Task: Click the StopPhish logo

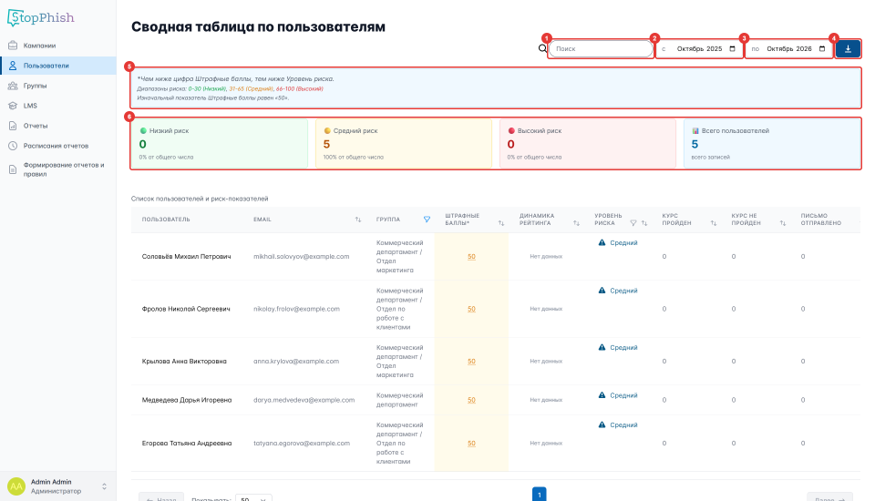Action: tap(40, 18)
